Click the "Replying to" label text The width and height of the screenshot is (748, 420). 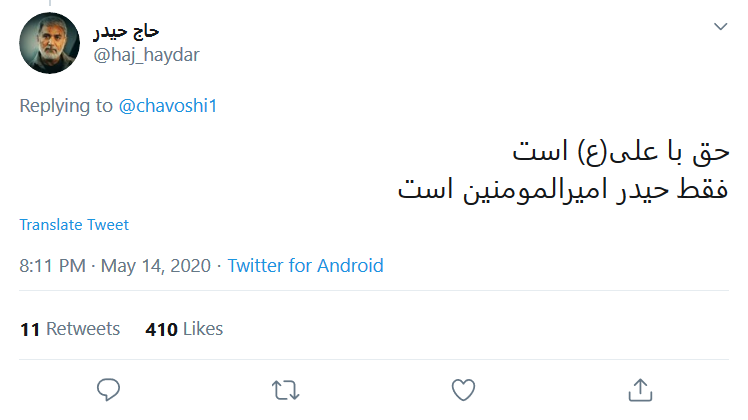[x=66, y=107]
